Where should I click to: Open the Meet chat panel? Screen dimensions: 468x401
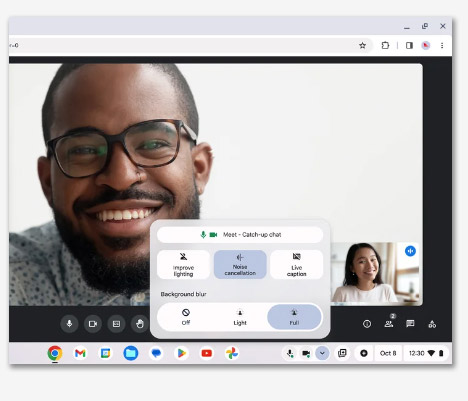410,324
